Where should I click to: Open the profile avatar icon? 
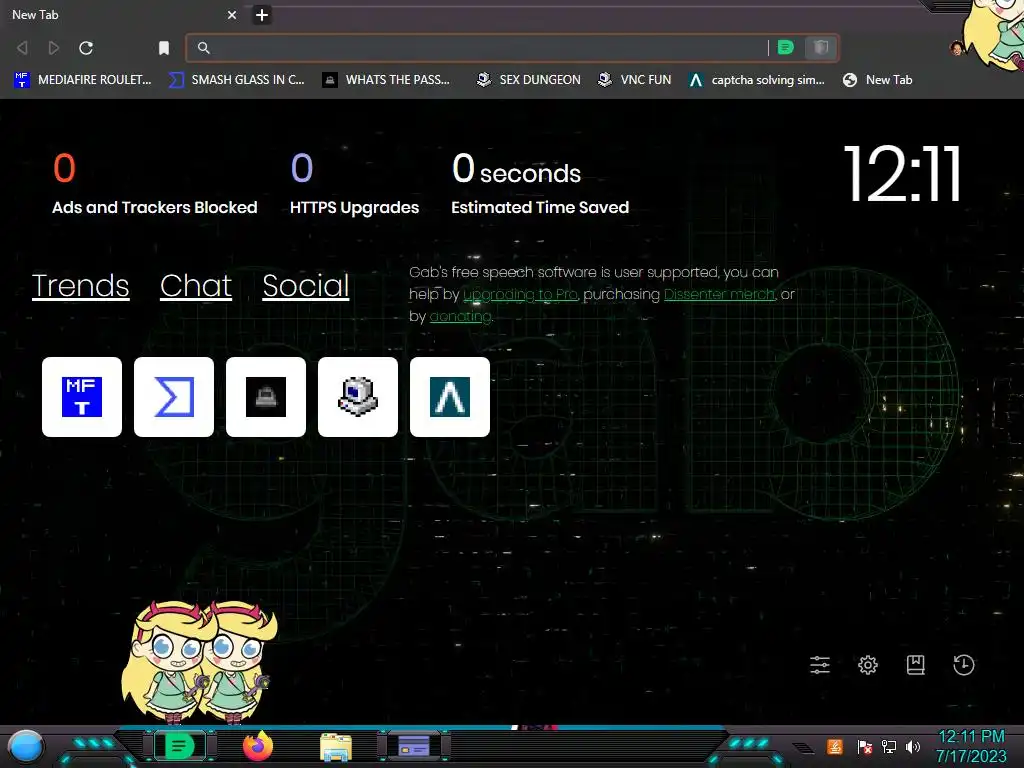coord(957,48)
